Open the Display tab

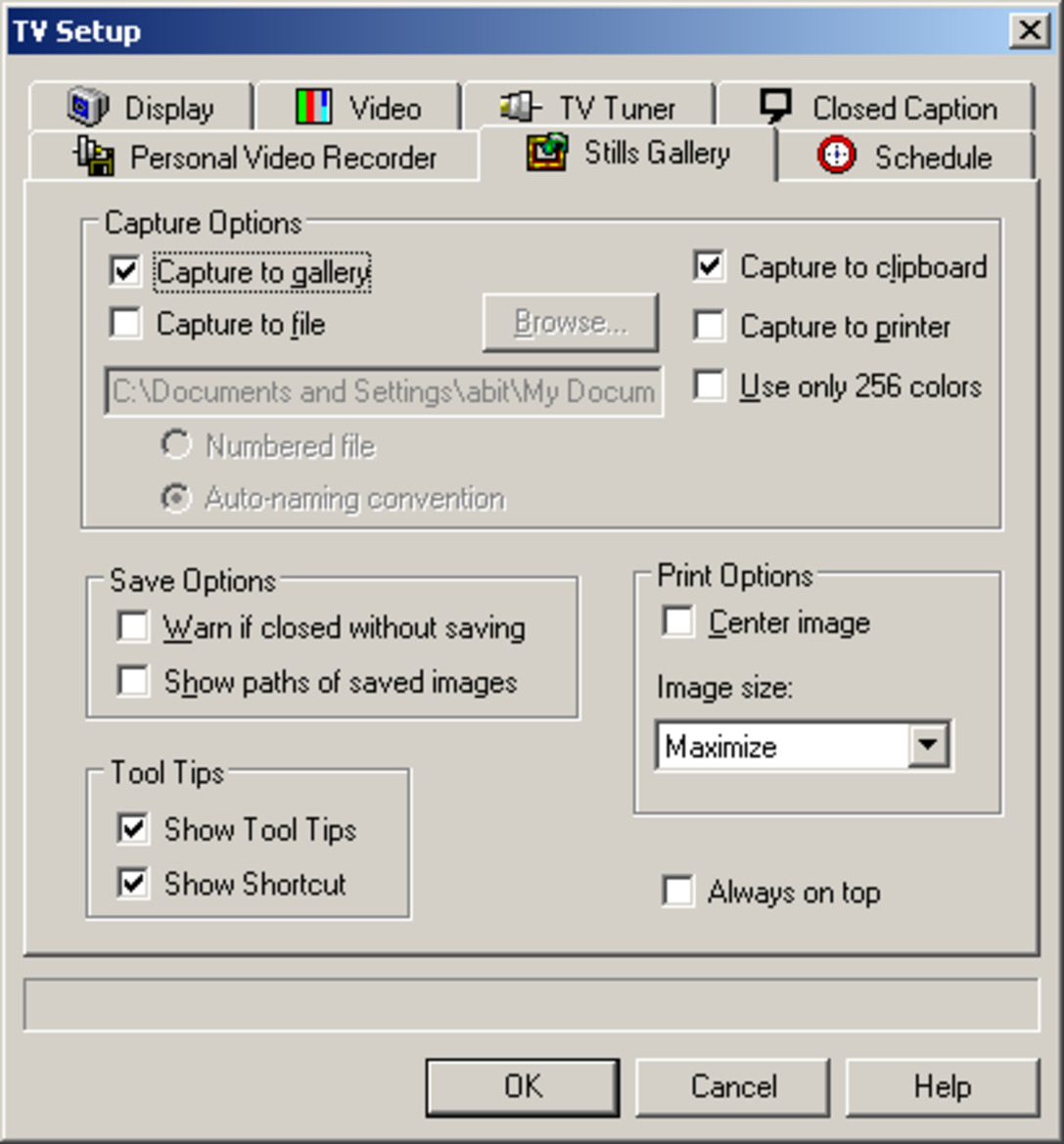tap(141, 108)
